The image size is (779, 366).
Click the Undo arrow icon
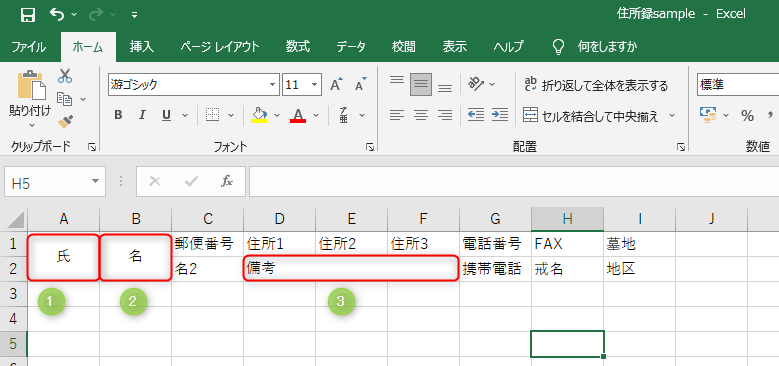[x=57, y=14]
